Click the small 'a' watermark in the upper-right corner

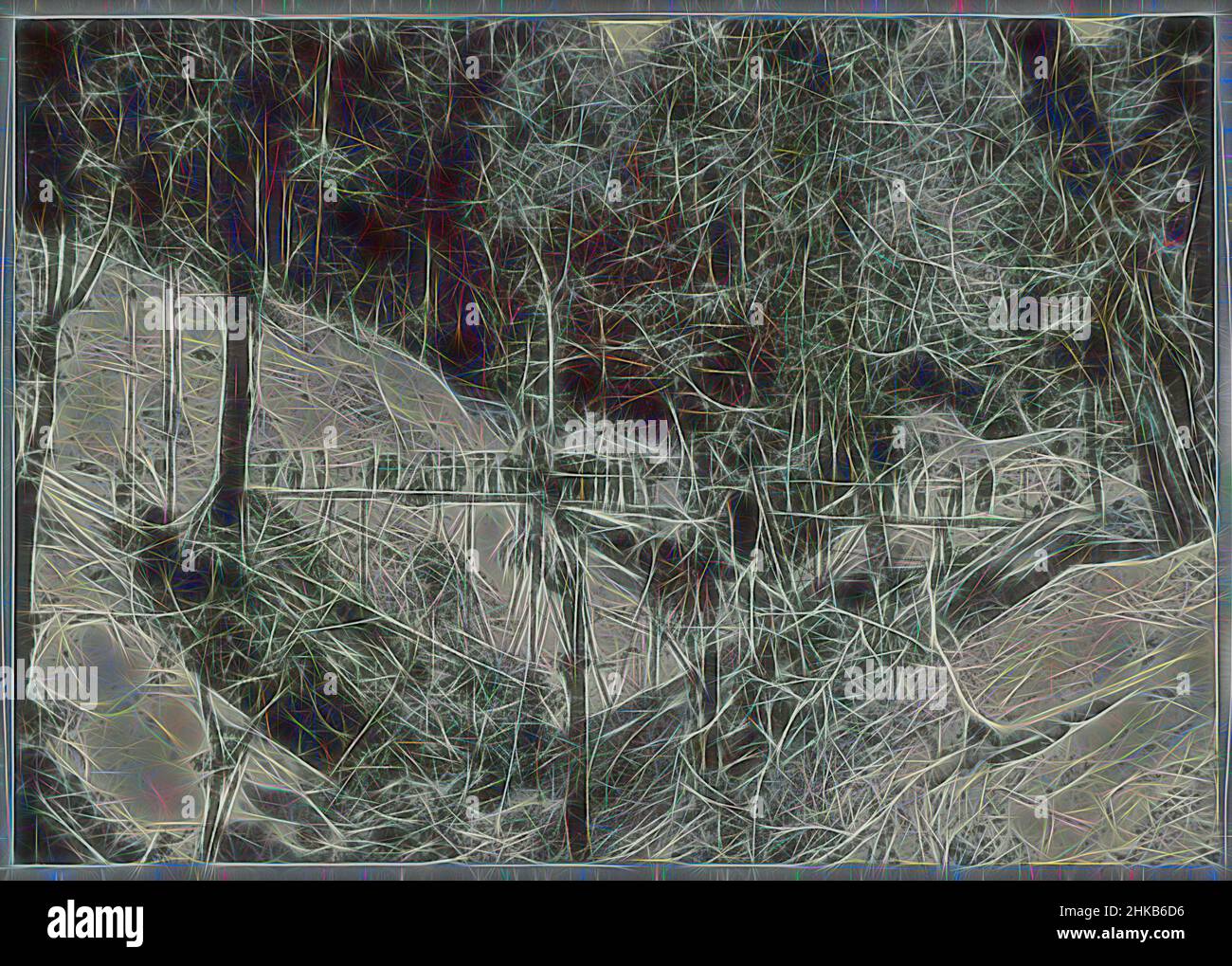[x=1042, y=67]
